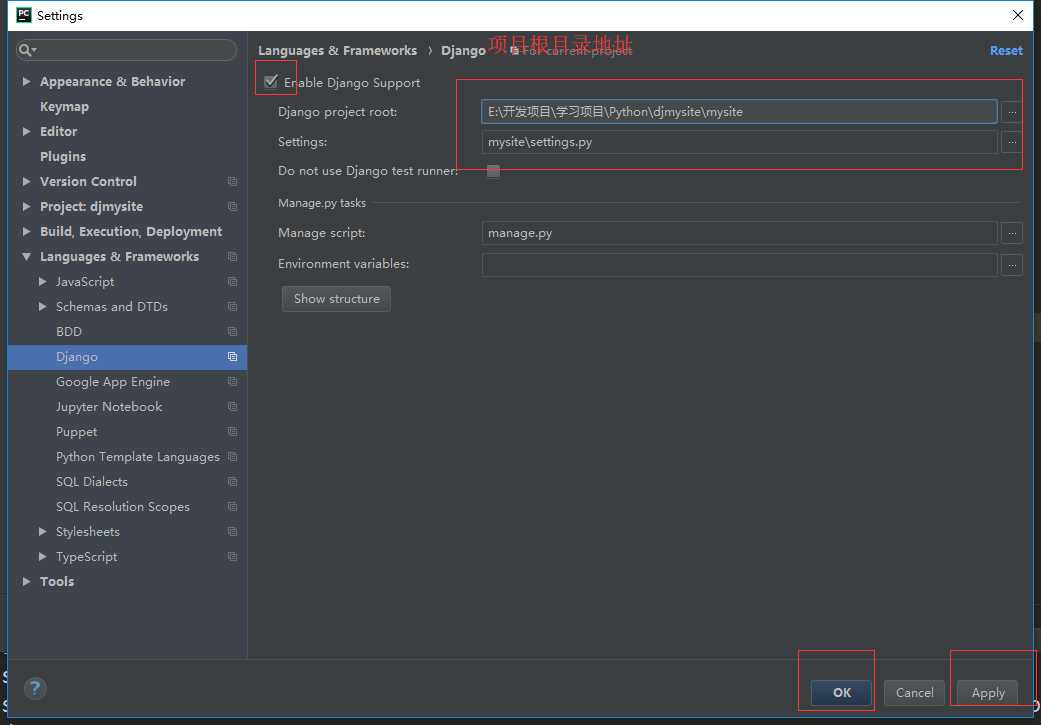Expand Appearance & Behavior section
Image resolution: width=1041 pixels, height=725 pixels.
coord(27,82)
